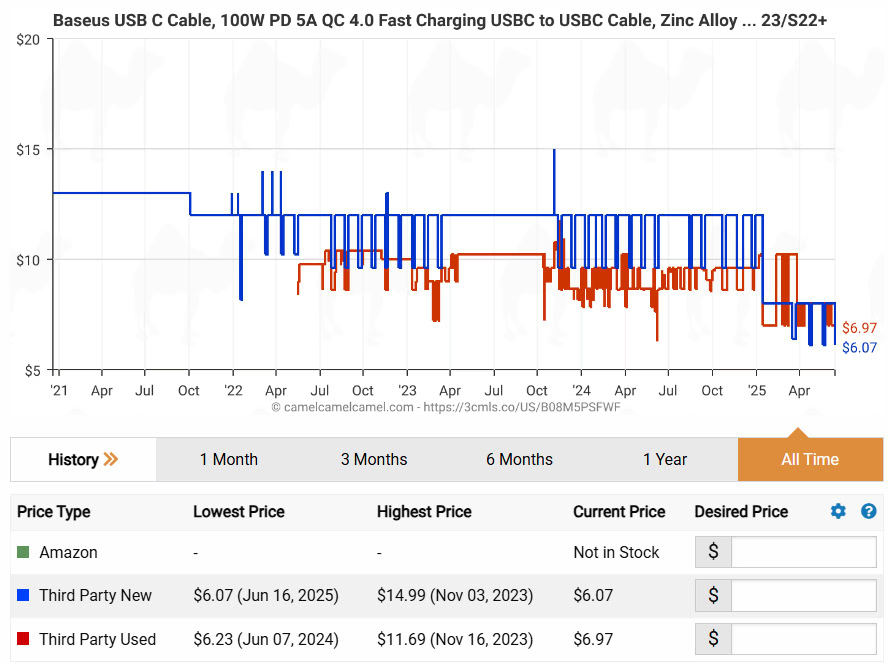Click the Third Party Used label
Image resolution: width=888 pixels, height=665 pixels.
[x=97, y=639]
